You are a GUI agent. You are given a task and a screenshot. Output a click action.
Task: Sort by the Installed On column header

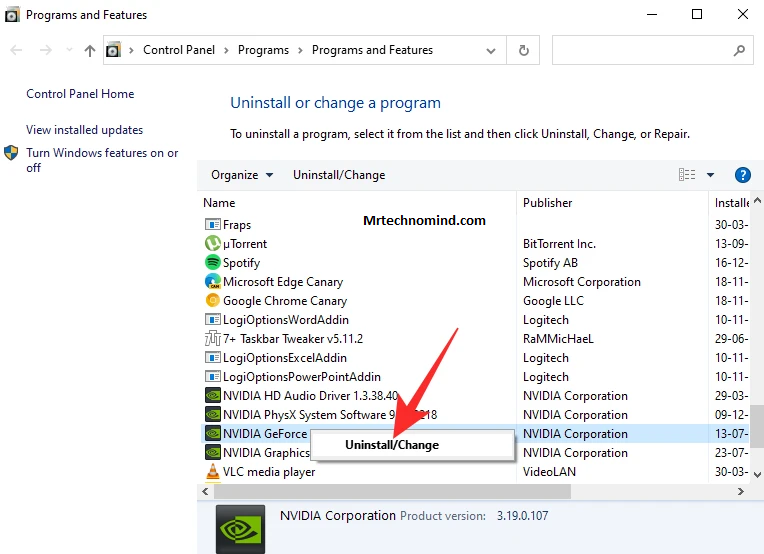(x=731, y=203)
